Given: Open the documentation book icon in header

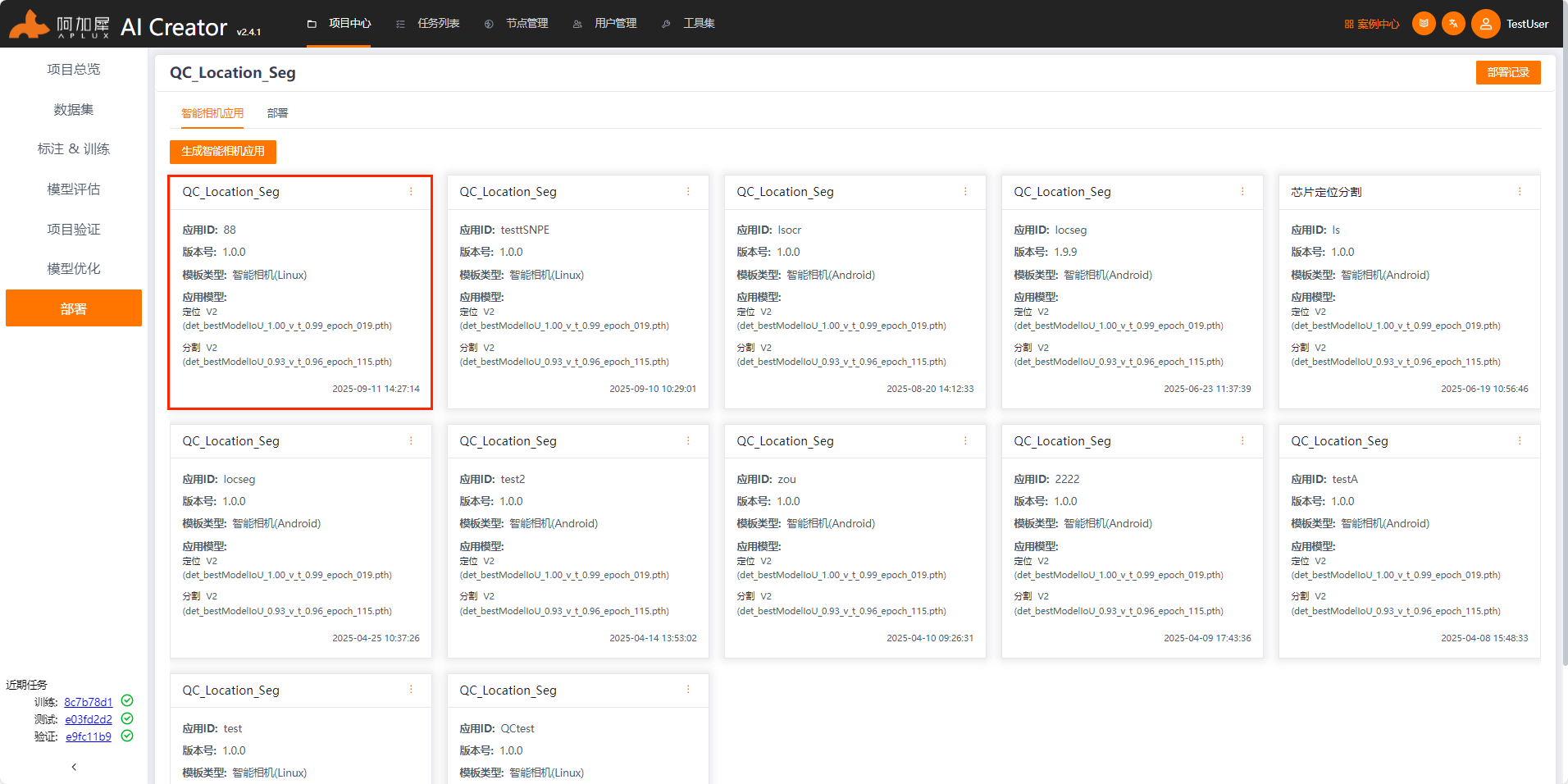Looking at the screenshot, I should click(x=1424, y=24).
